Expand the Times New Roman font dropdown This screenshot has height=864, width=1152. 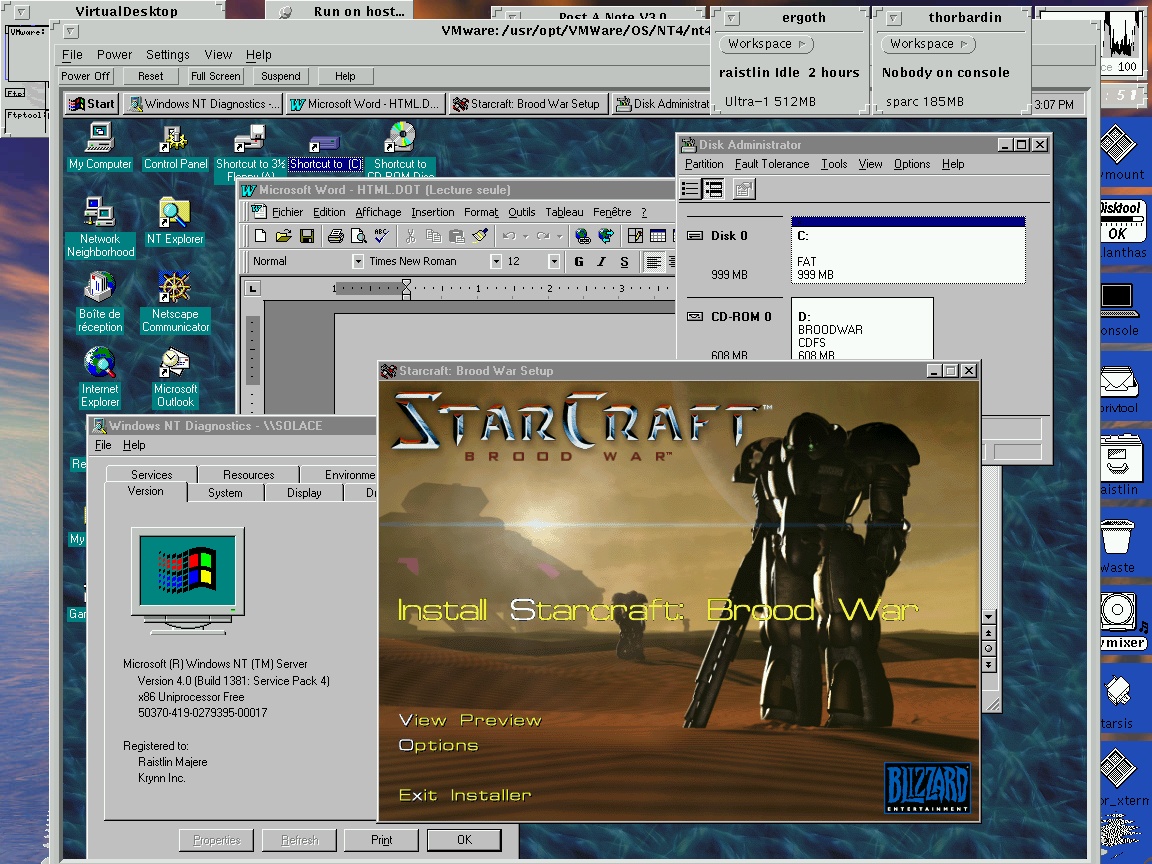[x=496, y=262]
